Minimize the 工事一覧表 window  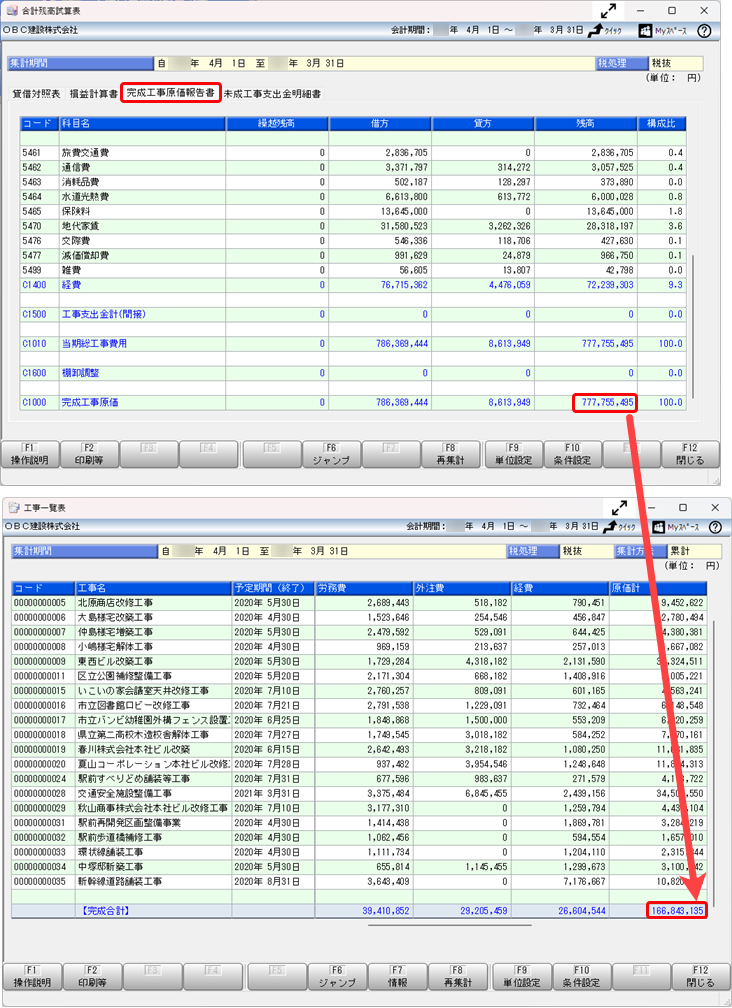click(652, 508)
